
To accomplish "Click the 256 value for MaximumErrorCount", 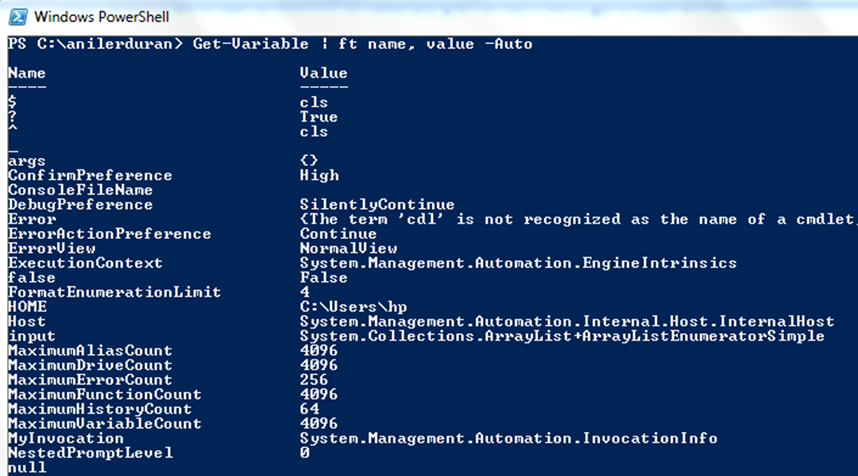I will coord(314,380).
